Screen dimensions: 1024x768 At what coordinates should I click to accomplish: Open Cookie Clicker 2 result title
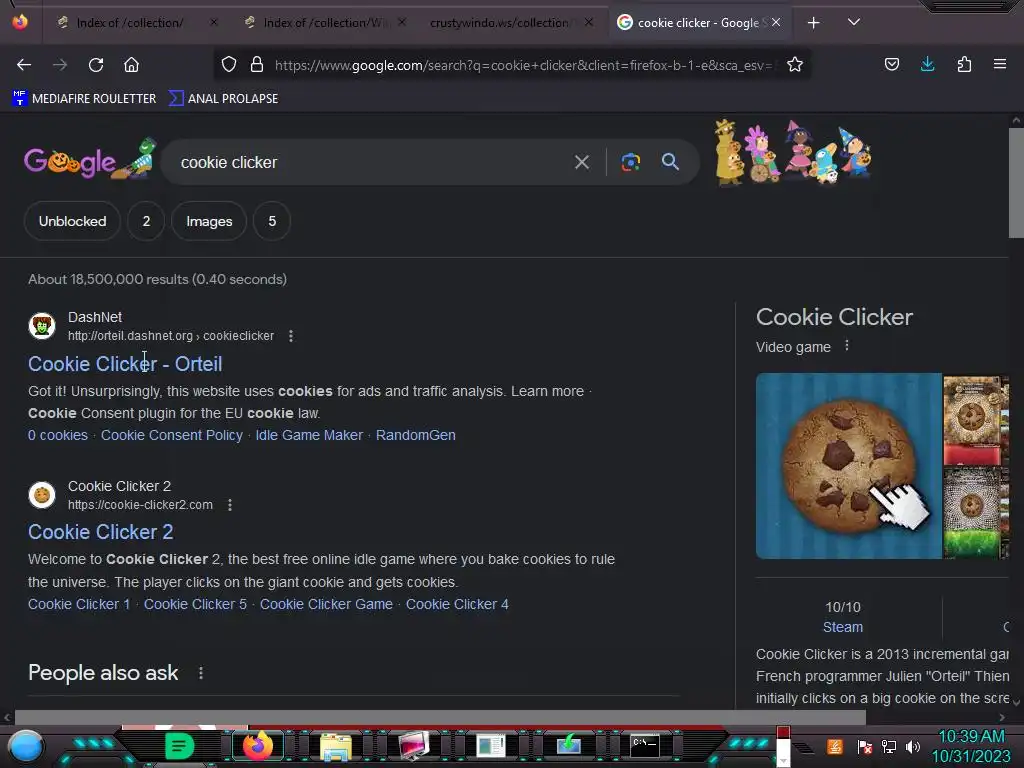[x=101, y=532]
